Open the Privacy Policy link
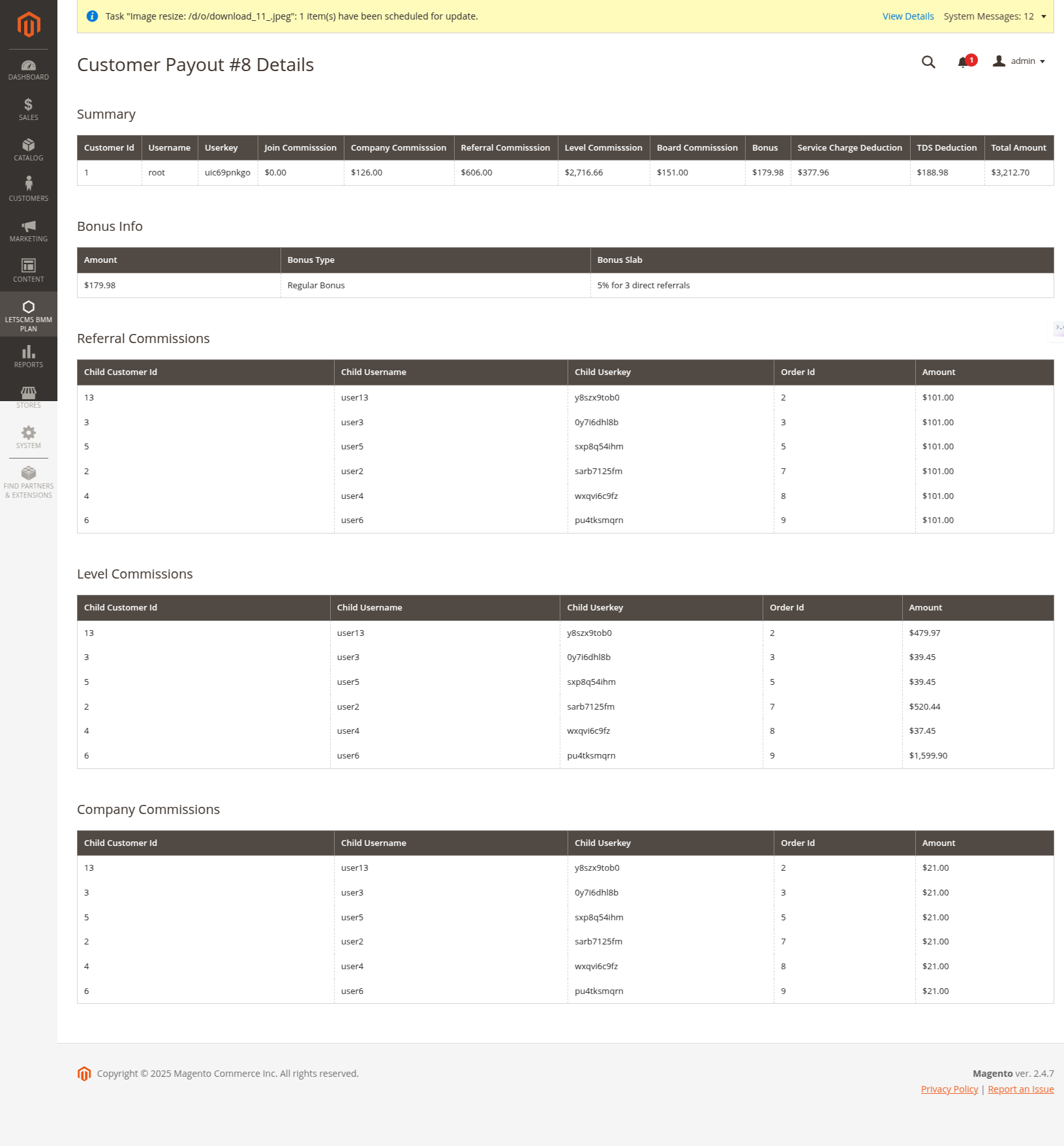 click(949, 1089)
